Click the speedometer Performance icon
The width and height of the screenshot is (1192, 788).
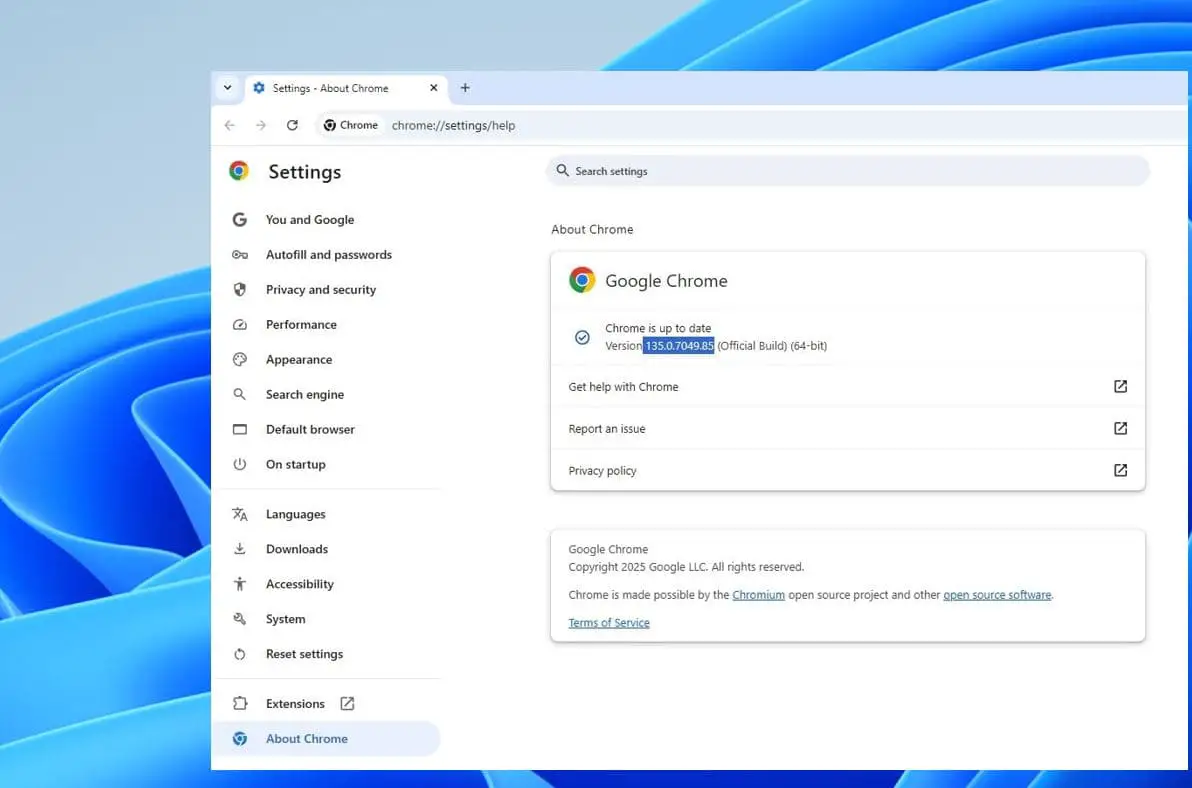(x=239, y=324)
